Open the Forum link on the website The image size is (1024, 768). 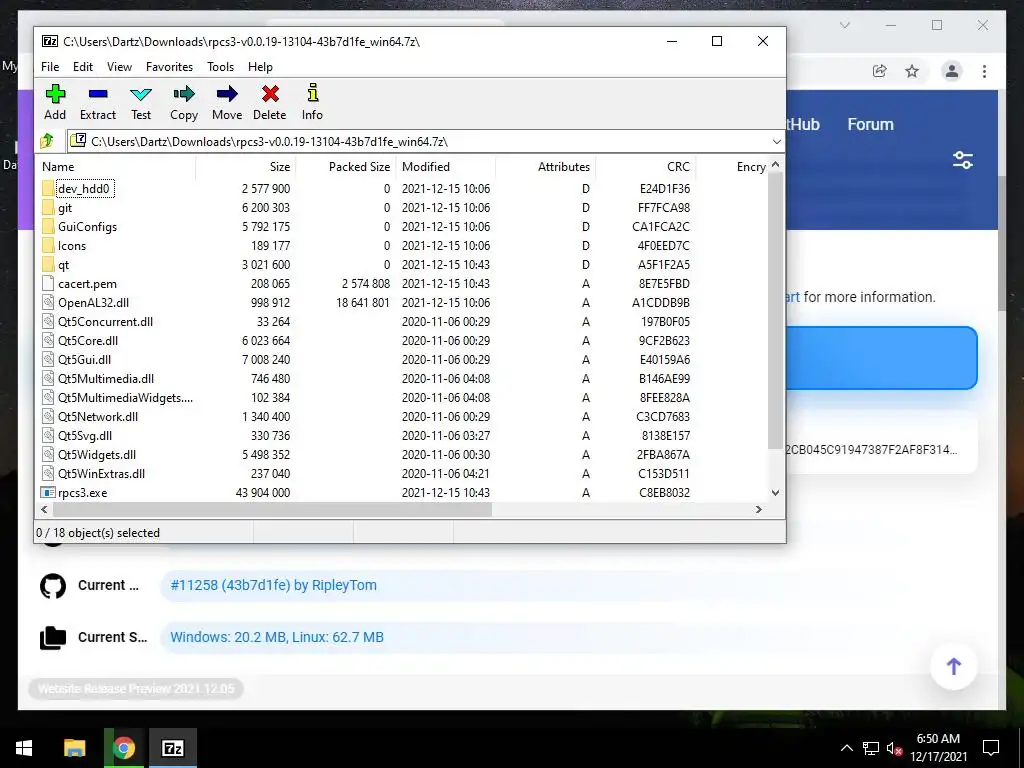(x=870, y=124)
